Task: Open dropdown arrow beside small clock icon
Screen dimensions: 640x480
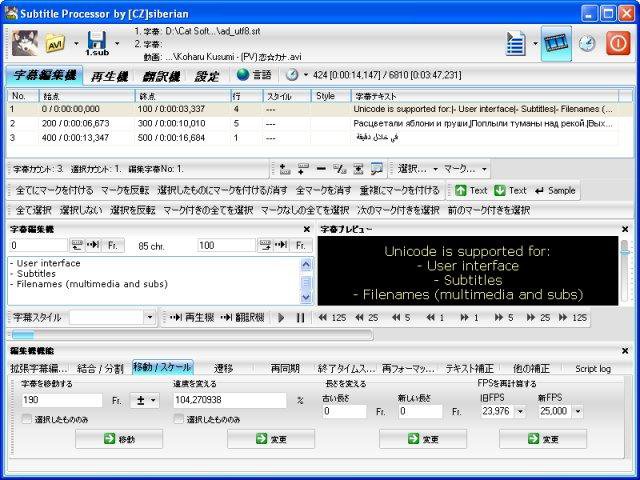Action: 305,75
